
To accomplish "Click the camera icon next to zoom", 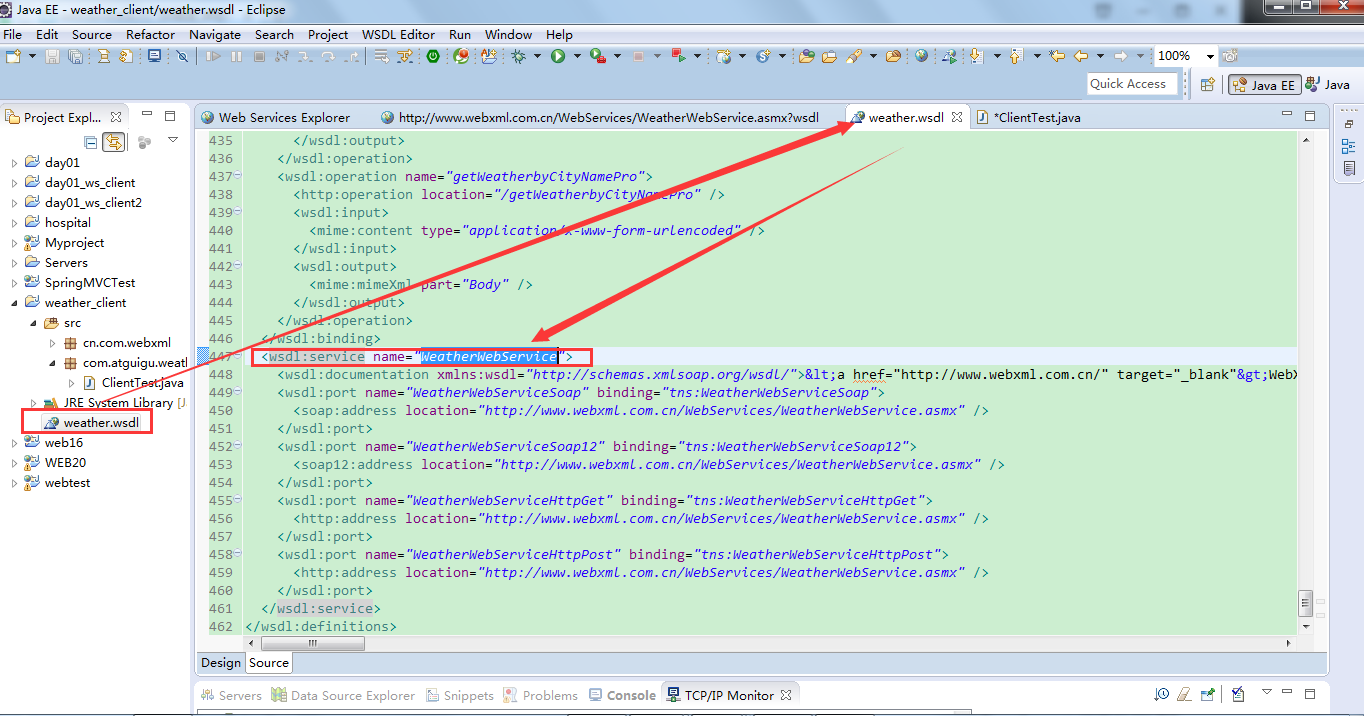I will (x=1231, y=57).
